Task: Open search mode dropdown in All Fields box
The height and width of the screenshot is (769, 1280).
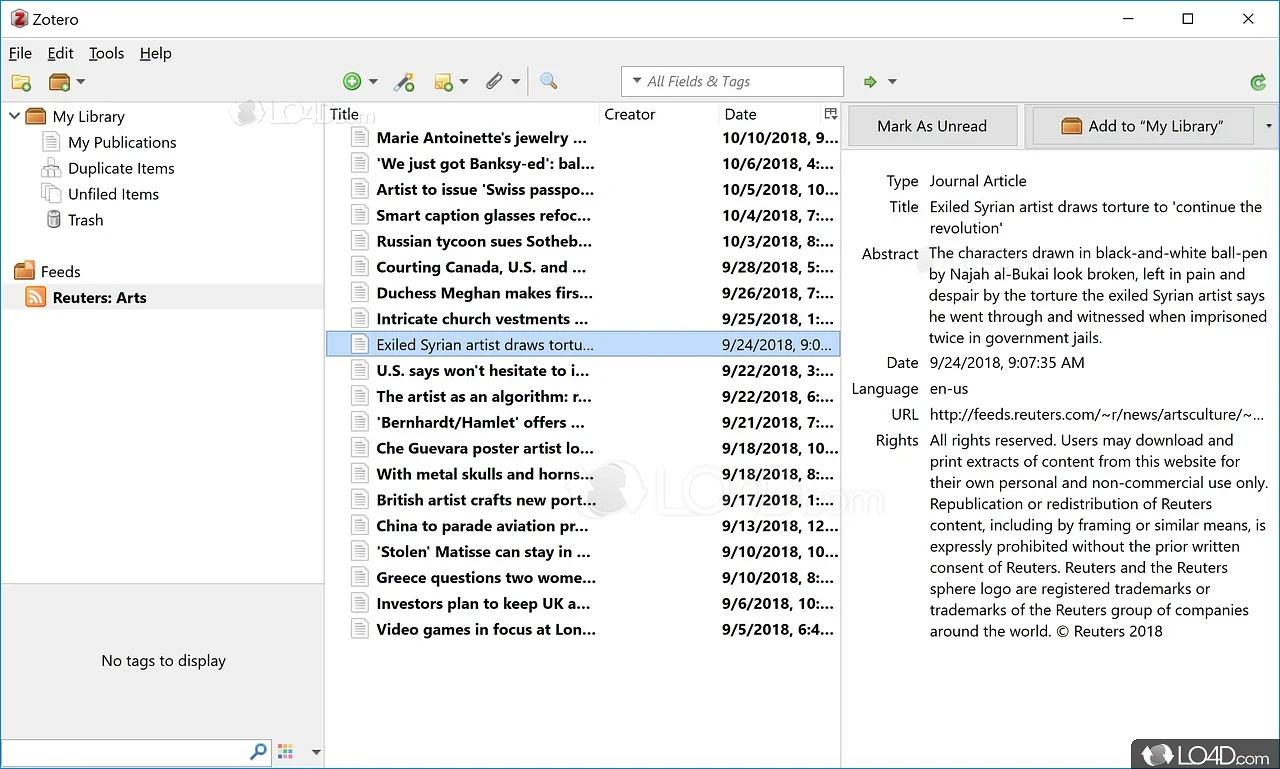Action: pos(637,82)
